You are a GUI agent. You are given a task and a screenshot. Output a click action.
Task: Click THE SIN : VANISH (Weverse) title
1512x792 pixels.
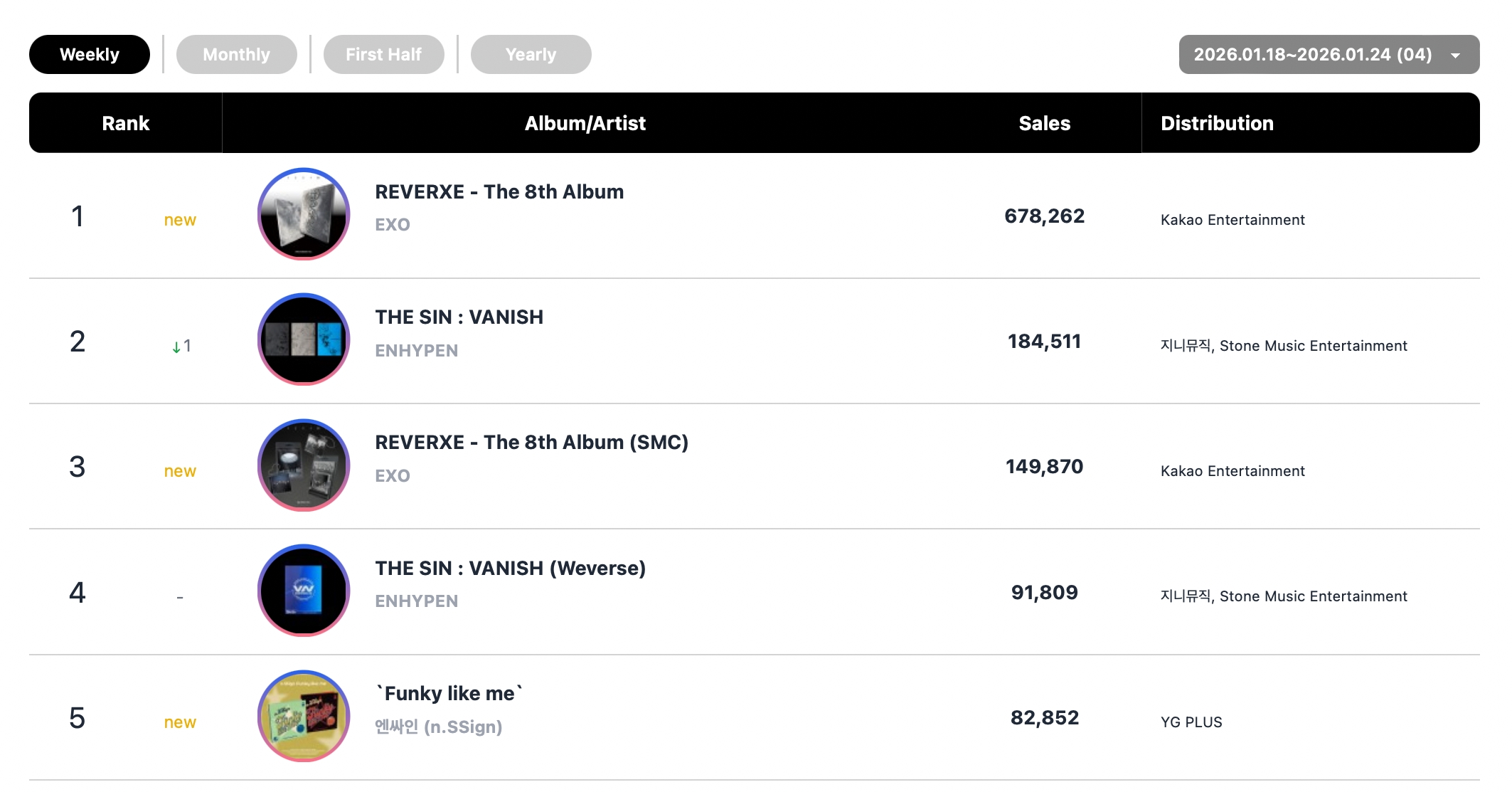[x=510, y=569]
